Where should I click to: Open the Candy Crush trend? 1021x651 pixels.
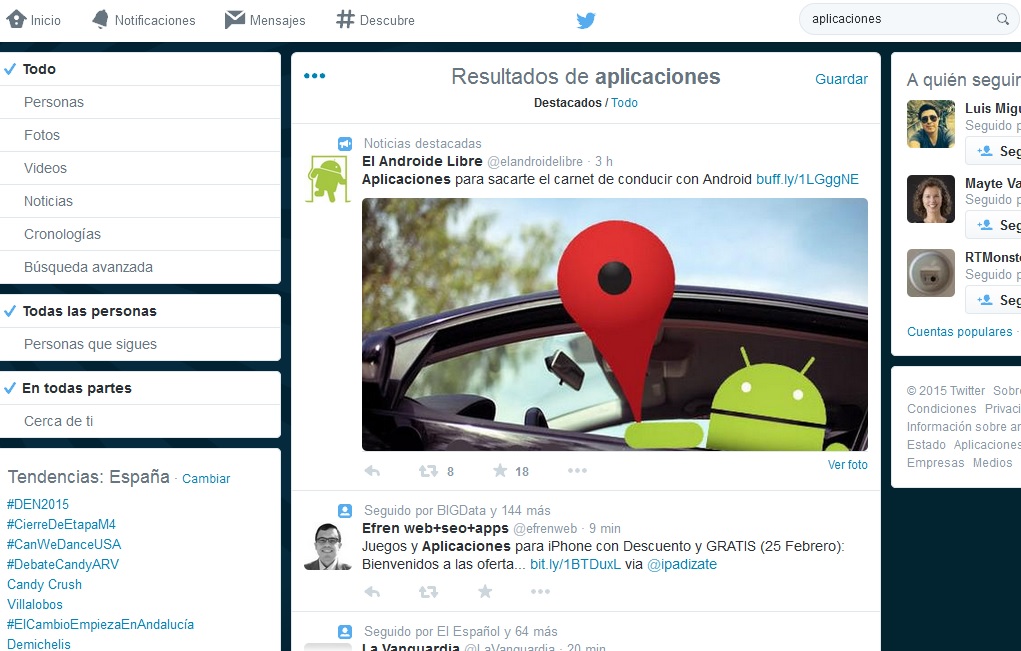point(44,585)
